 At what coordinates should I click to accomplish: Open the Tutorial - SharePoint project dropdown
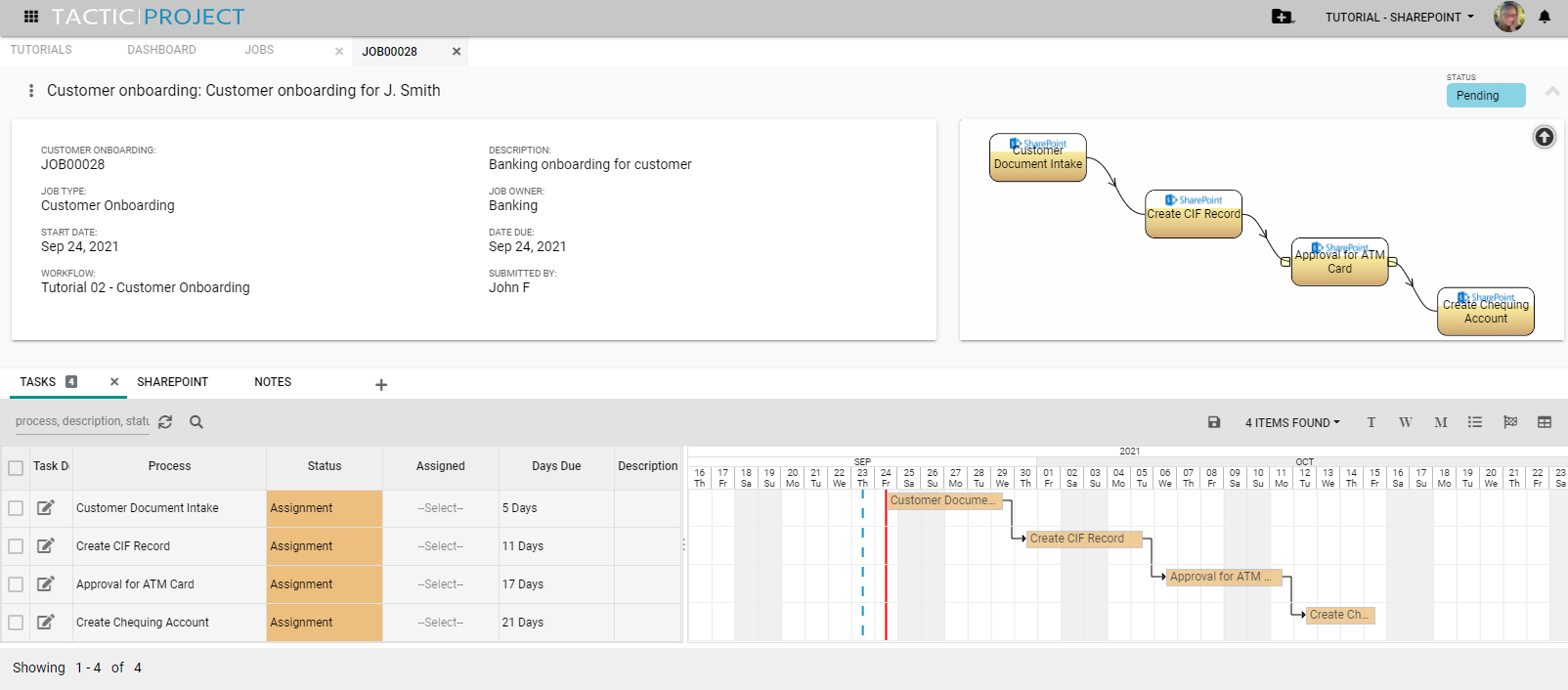[1399, 17]
